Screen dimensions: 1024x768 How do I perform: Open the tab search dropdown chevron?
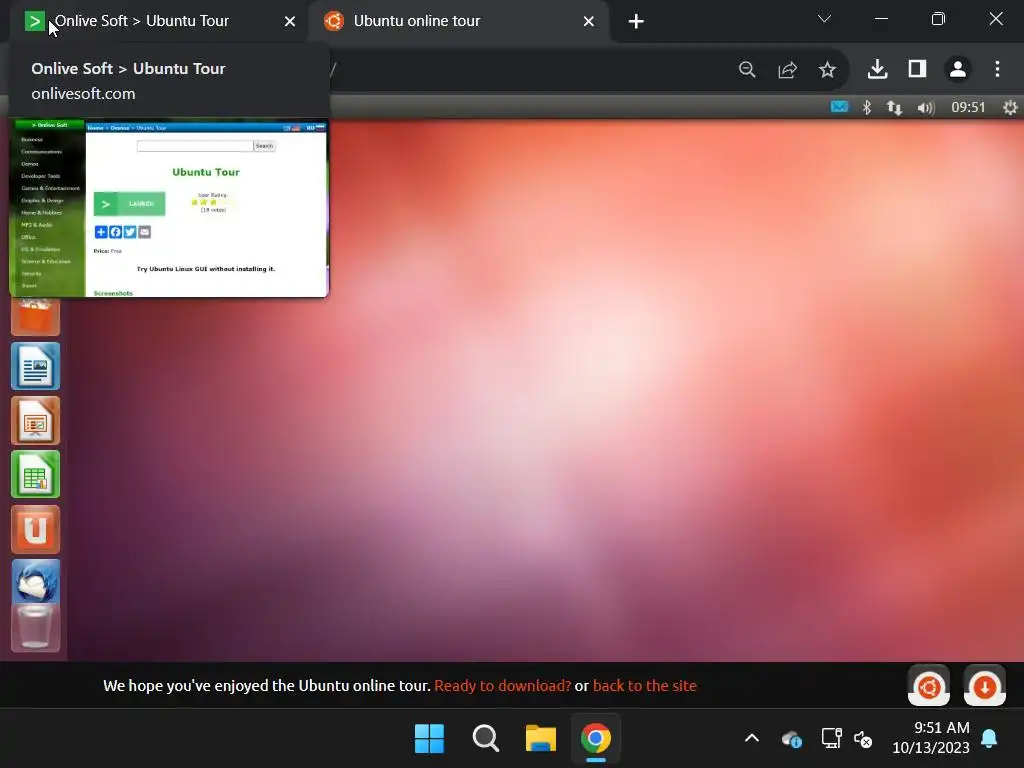824,19
